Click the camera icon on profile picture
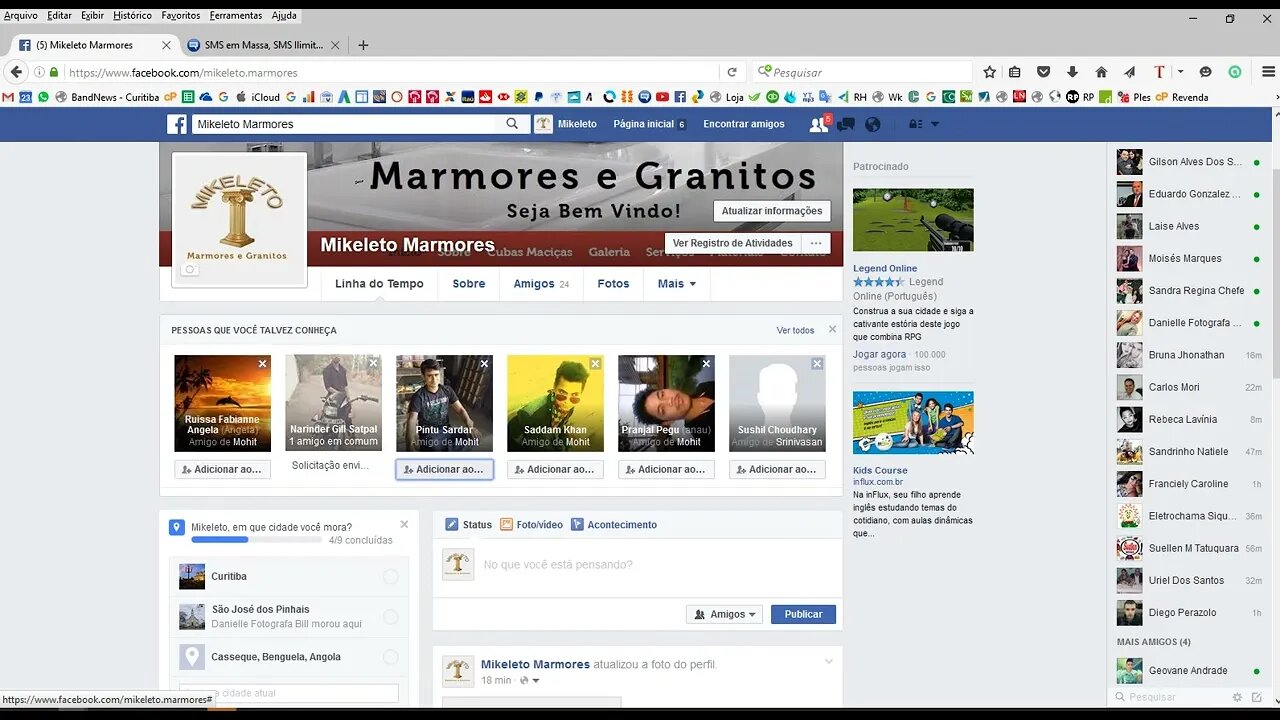This screenshot has height=720, width=1280. 191,270
